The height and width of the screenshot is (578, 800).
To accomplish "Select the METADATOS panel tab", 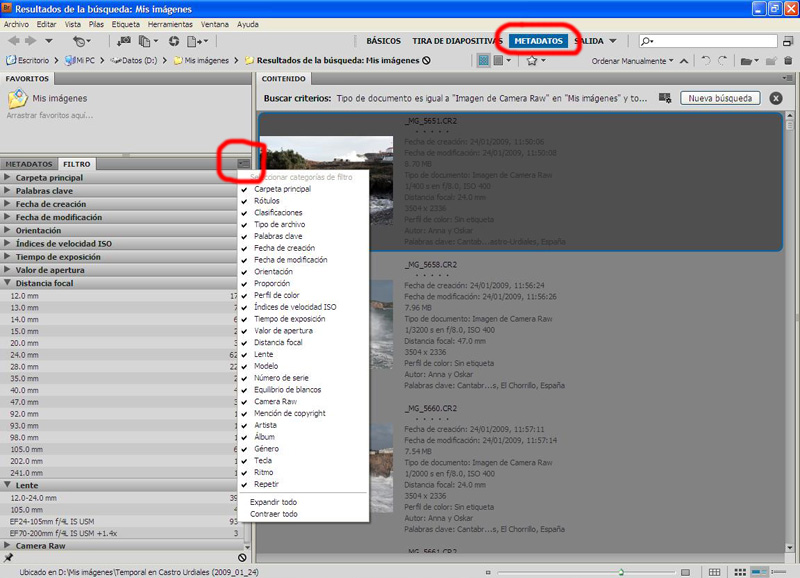I will (29, 164).
